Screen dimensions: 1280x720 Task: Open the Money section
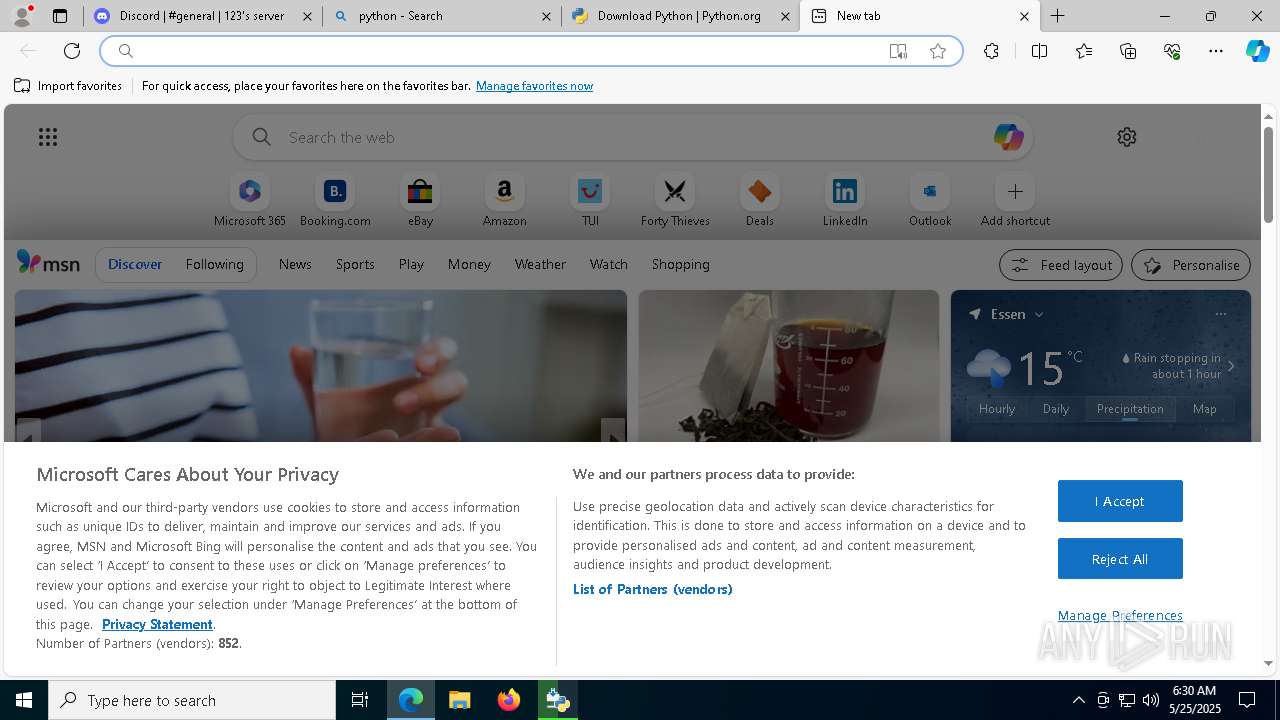tap(469, 264)
